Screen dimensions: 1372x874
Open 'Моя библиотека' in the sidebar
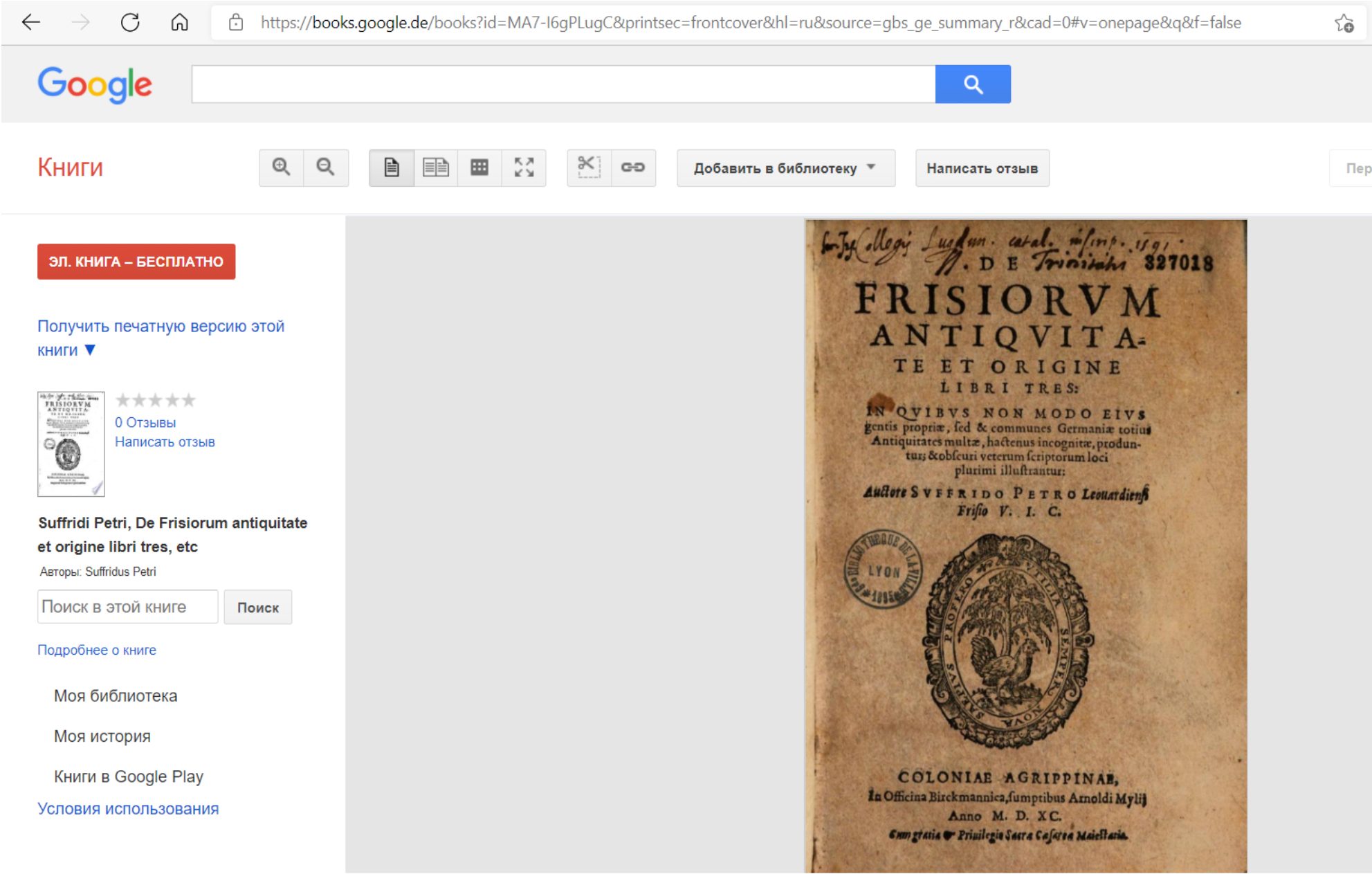click(116, 695)
